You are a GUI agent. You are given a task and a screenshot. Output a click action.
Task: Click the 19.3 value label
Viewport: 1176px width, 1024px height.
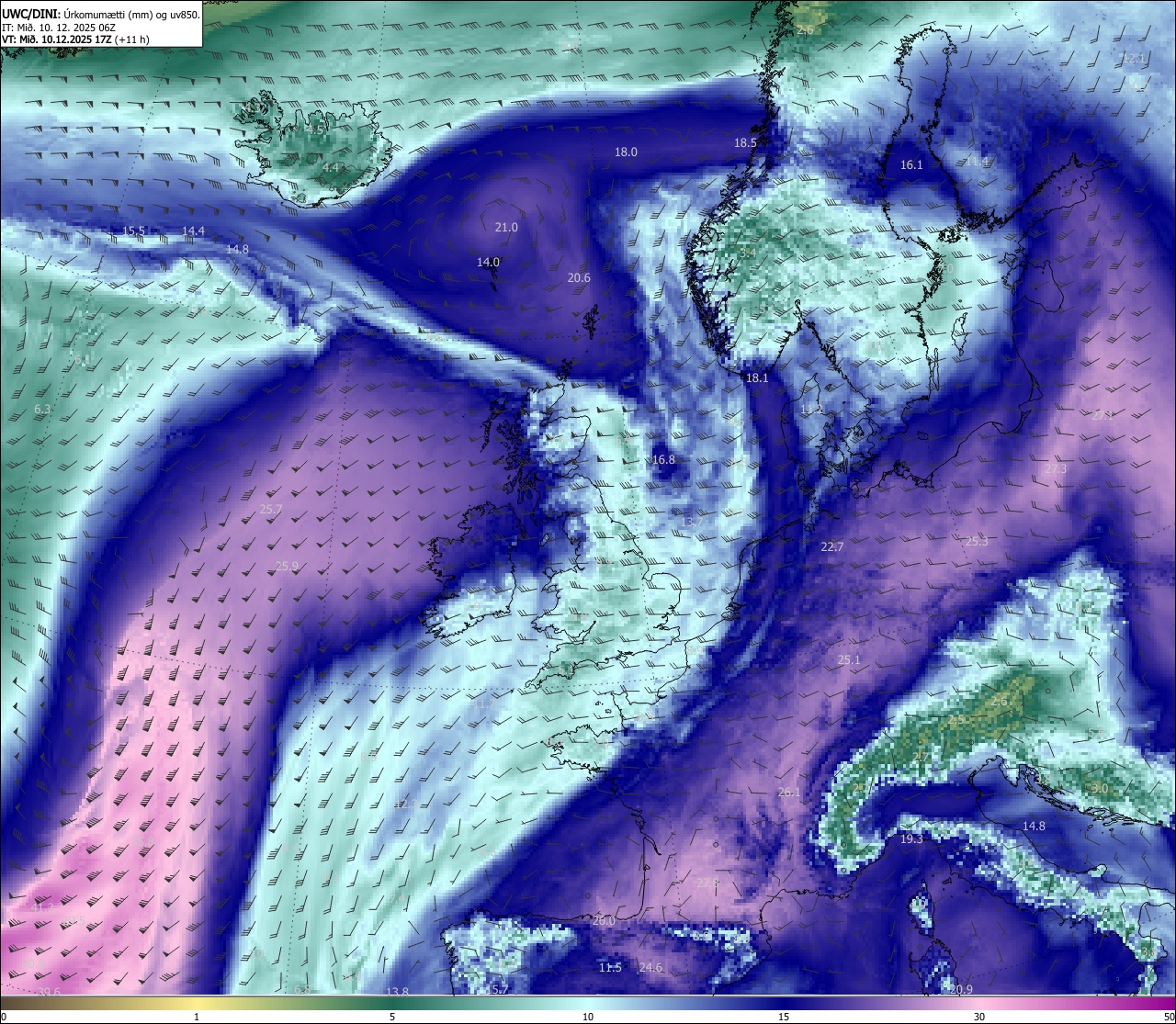pos(910,838)
